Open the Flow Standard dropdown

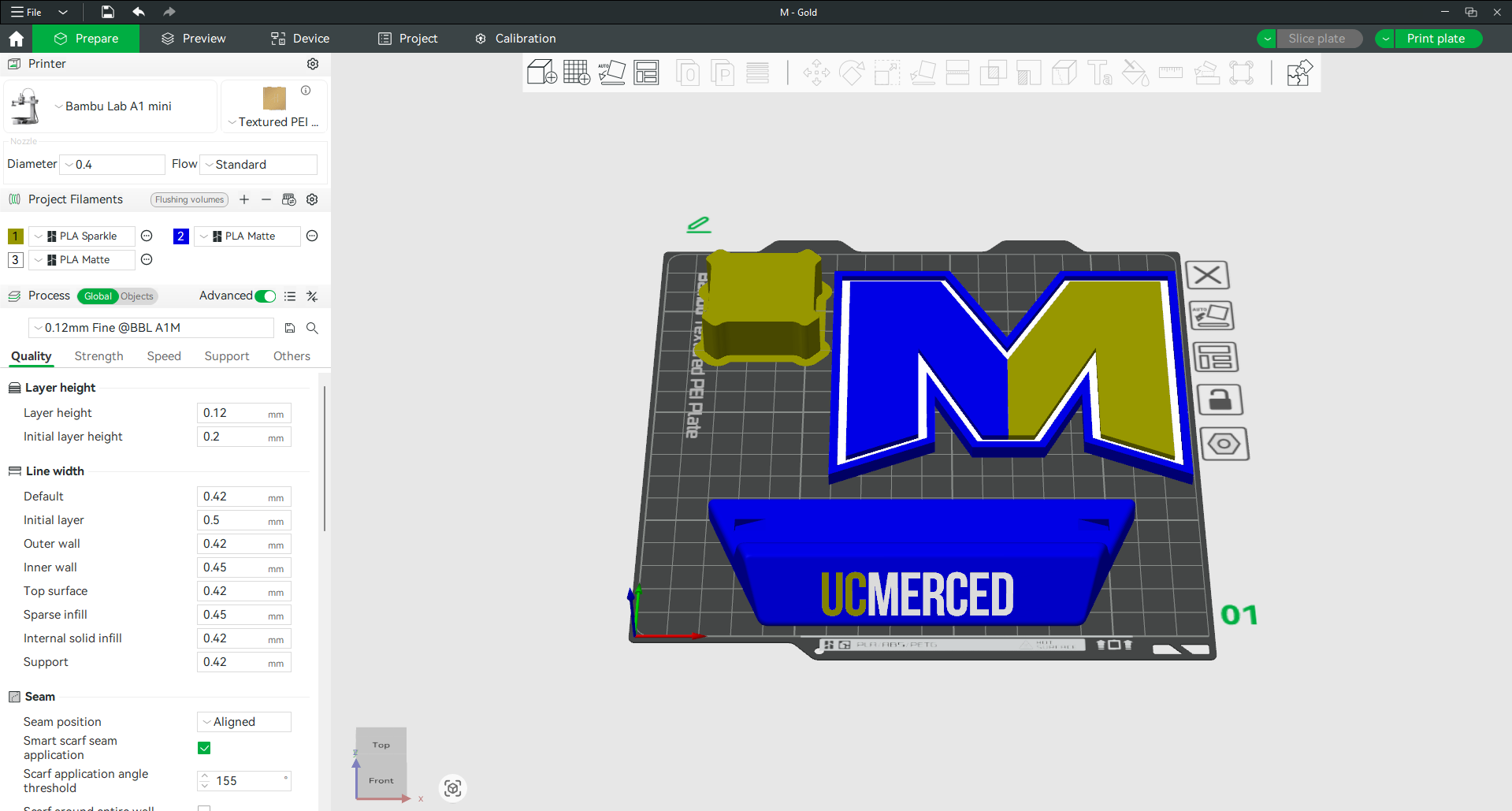[258, 165]
